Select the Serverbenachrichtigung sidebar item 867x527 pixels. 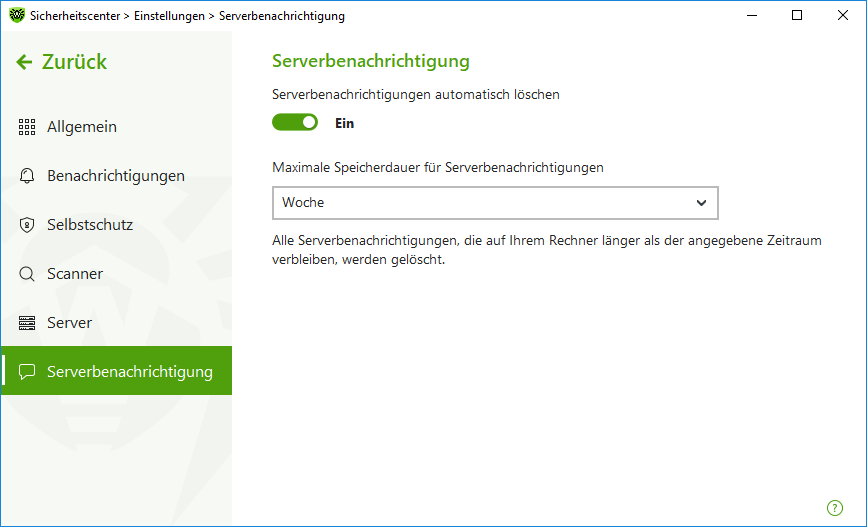[x=116, y=371]
